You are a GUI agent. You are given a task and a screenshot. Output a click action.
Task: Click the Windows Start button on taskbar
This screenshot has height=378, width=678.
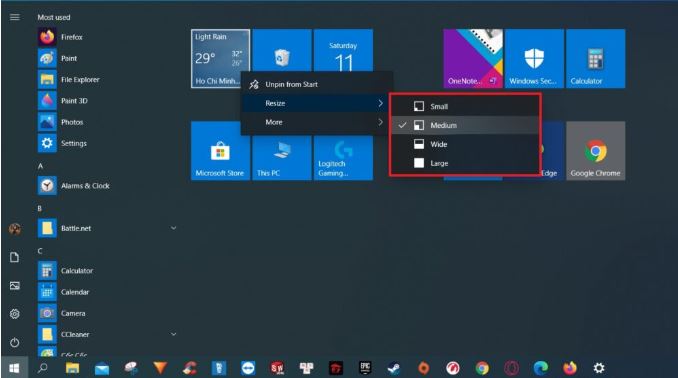[x=15, y=368]
